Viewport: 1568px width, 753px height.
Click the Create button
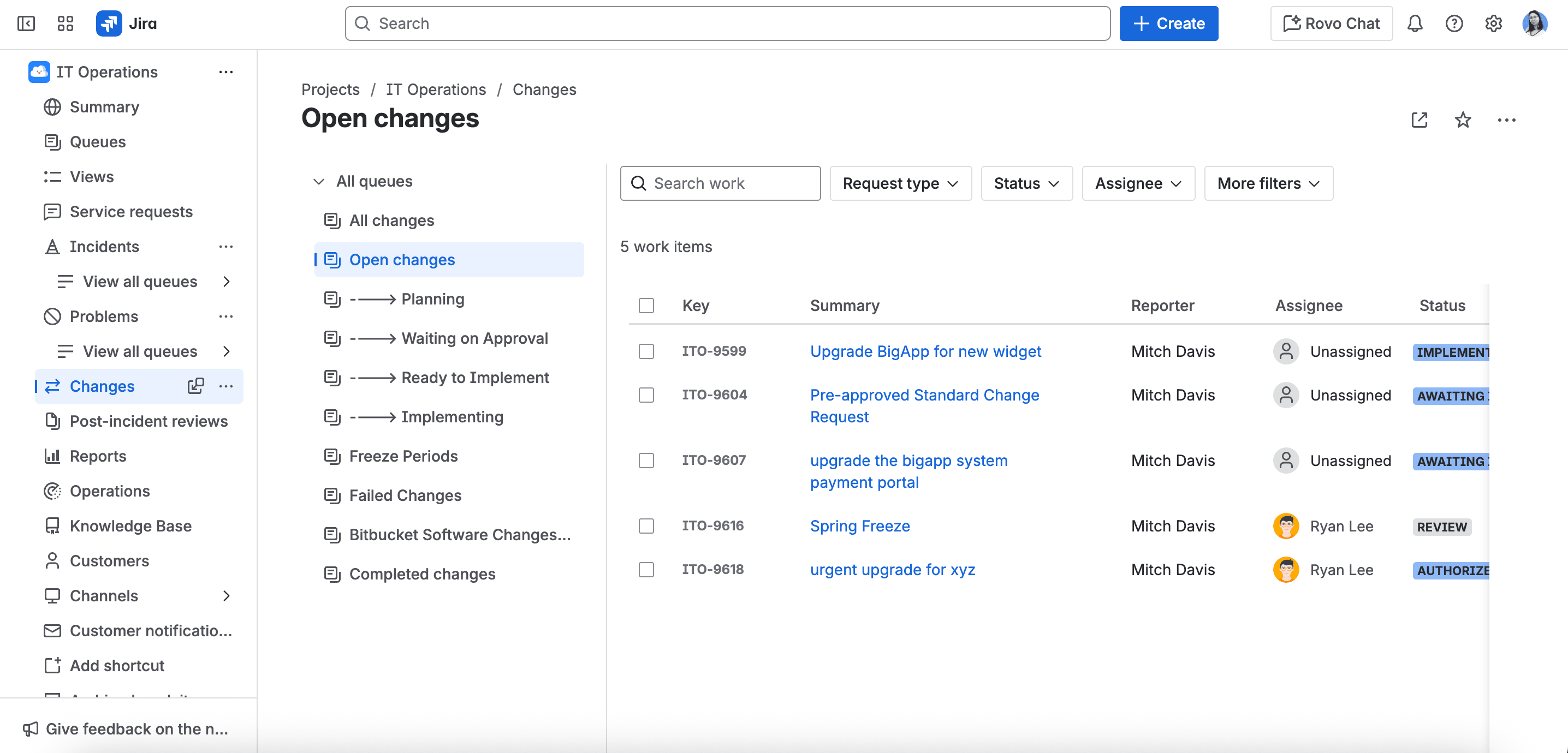pos(1168,23)
